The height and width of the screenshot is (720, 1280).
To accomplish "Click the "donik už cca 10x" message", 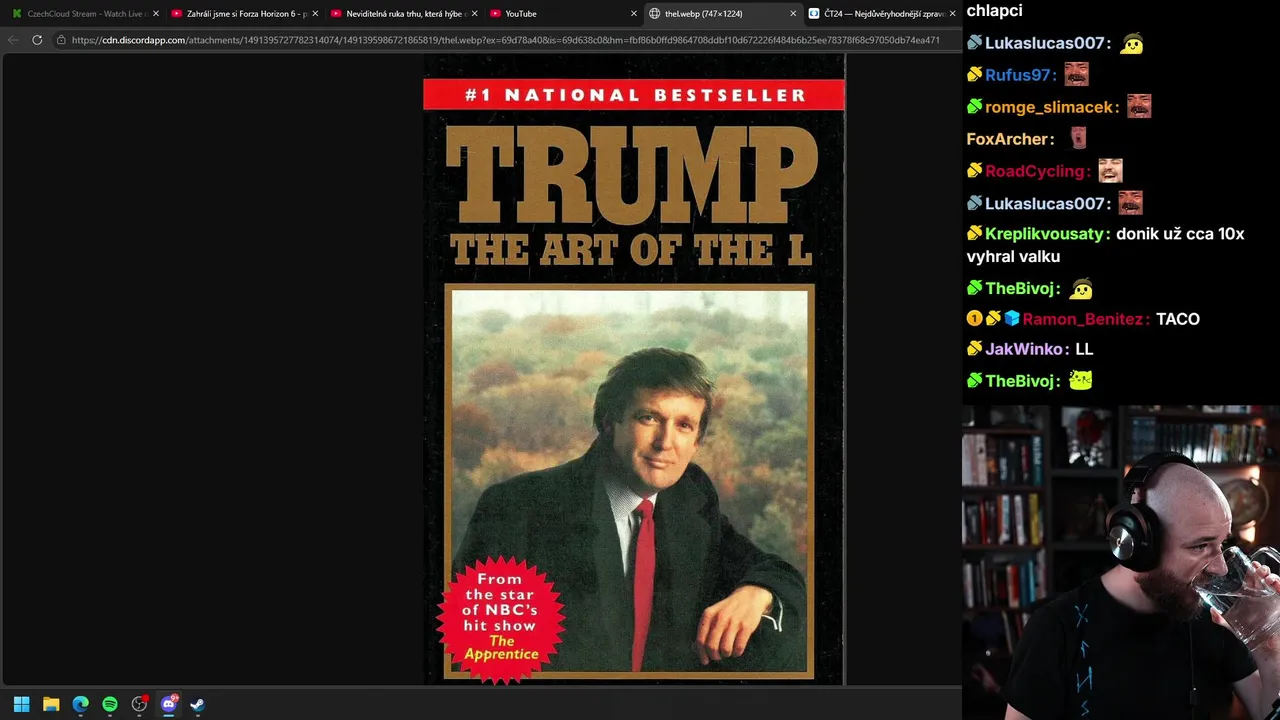I will point(1180,234).
